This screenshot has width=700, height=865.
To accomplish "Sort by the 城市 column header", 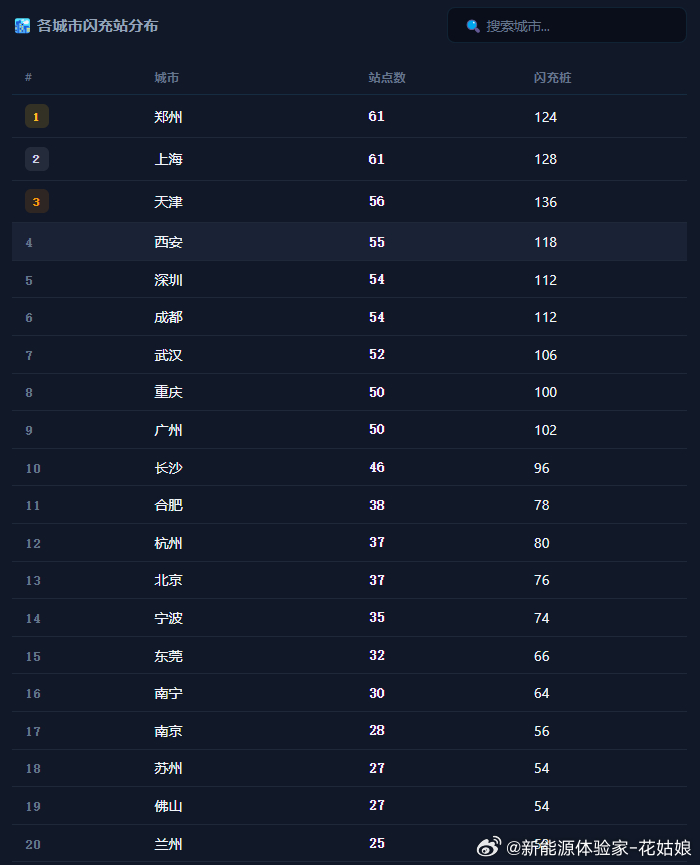I will click(167, 78).
